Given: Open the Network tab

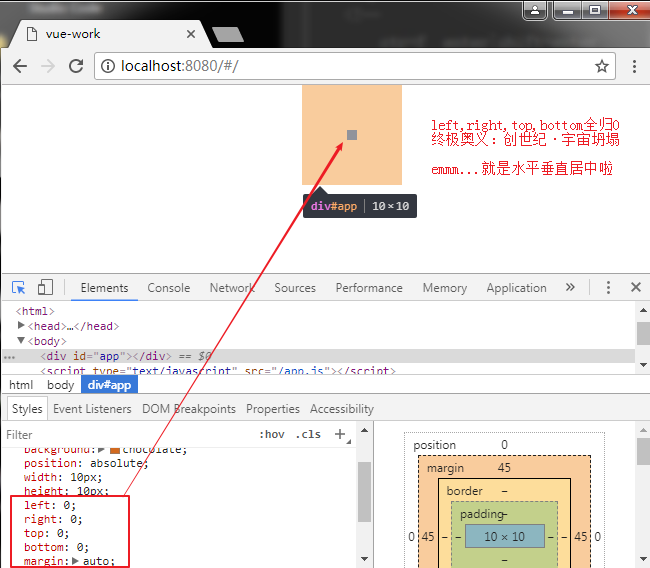Looking at the screenshot, I should point(232,288).
